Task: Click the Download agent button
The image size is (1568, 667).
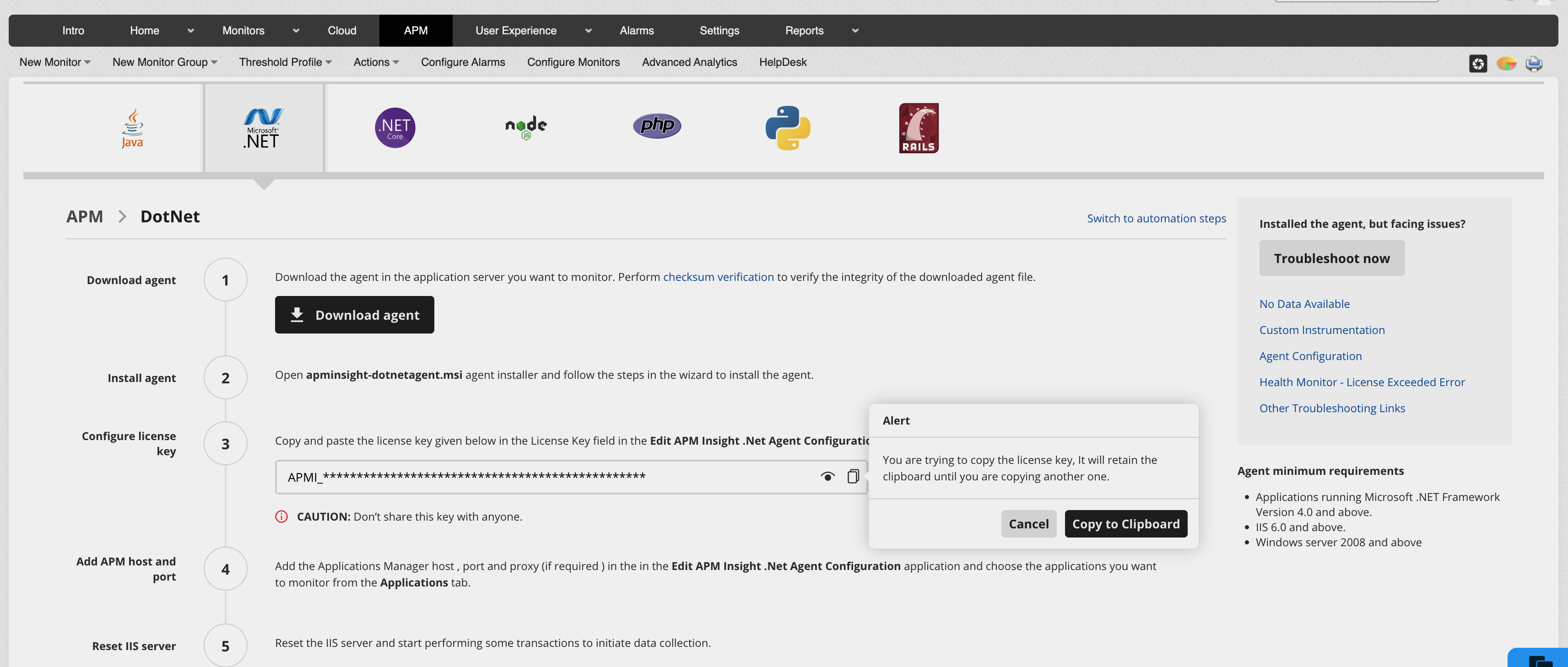Action: [x=354, y=315]
